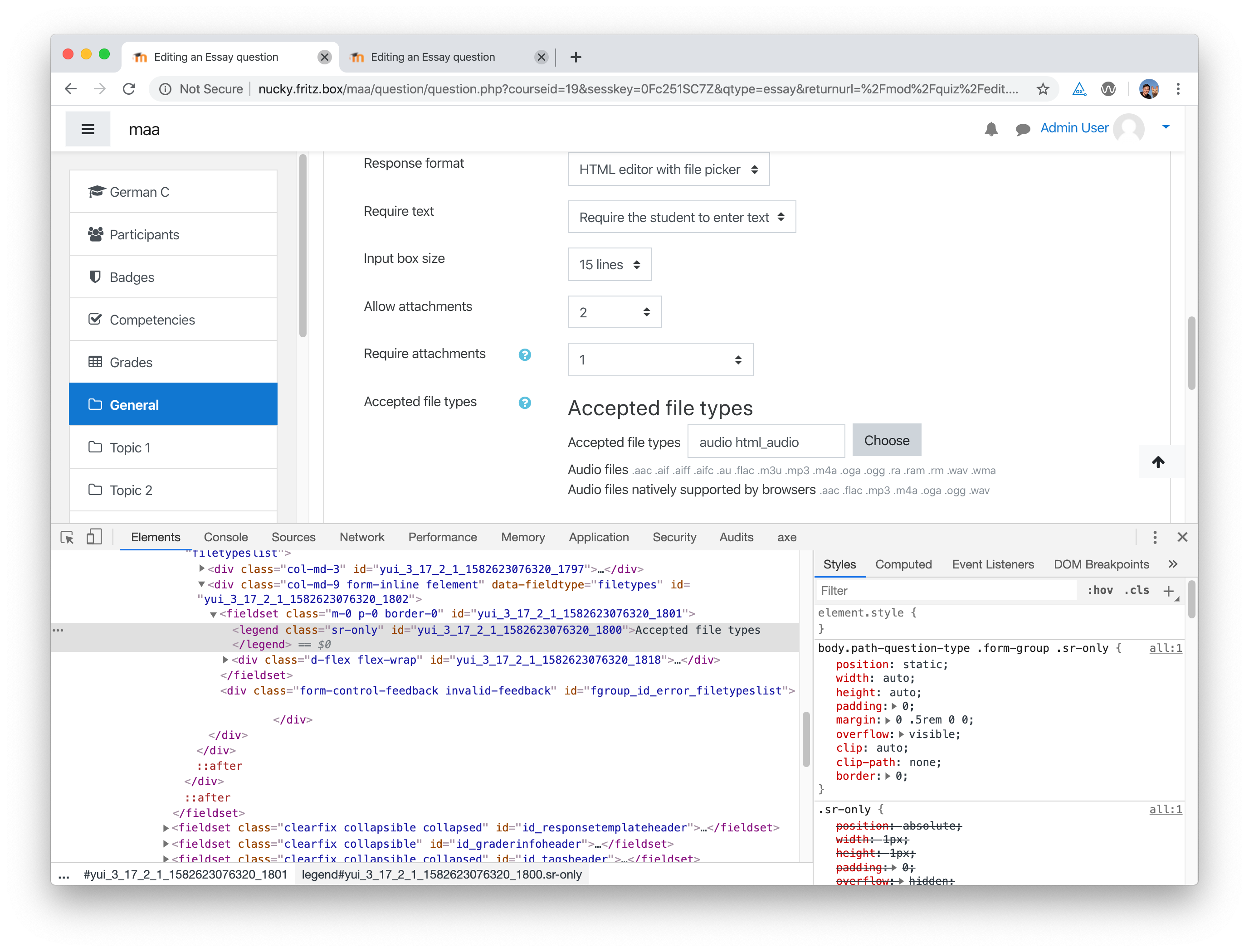1249x952 pixels.
Task: Show more Styles pane tabs chevron
Action: click(1172, 564)
